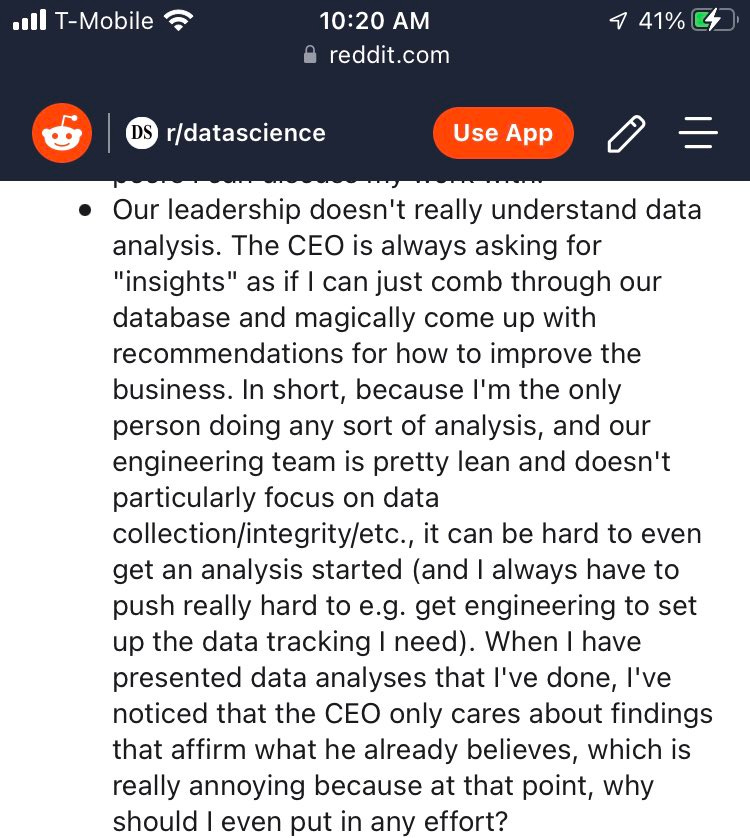This screenshot has width=750, height=838.
Task: Select the DS subreddit avatar
Action: point(140,132)
